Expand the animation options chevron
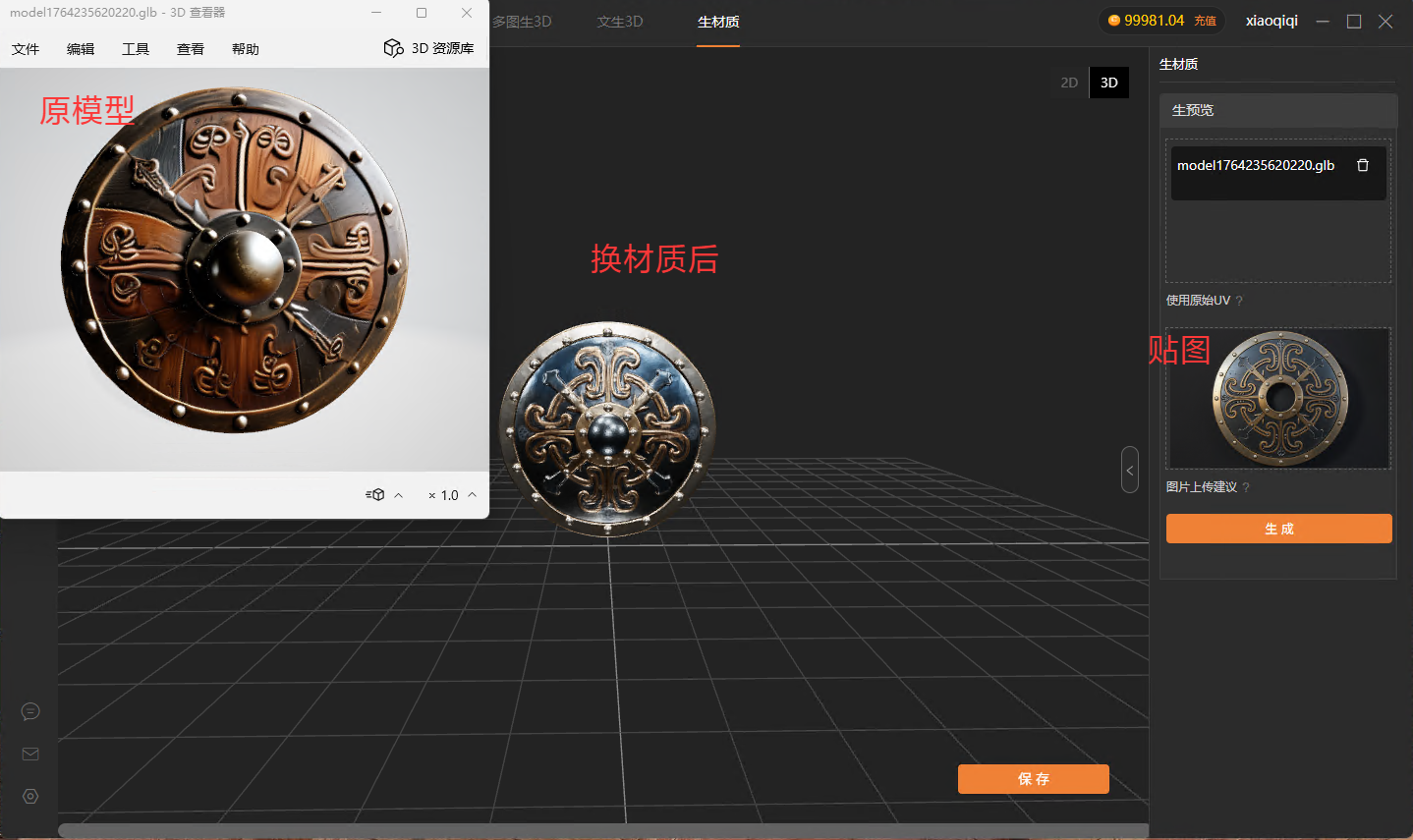This screenshot has height=840, width=1413. point(398,495)
